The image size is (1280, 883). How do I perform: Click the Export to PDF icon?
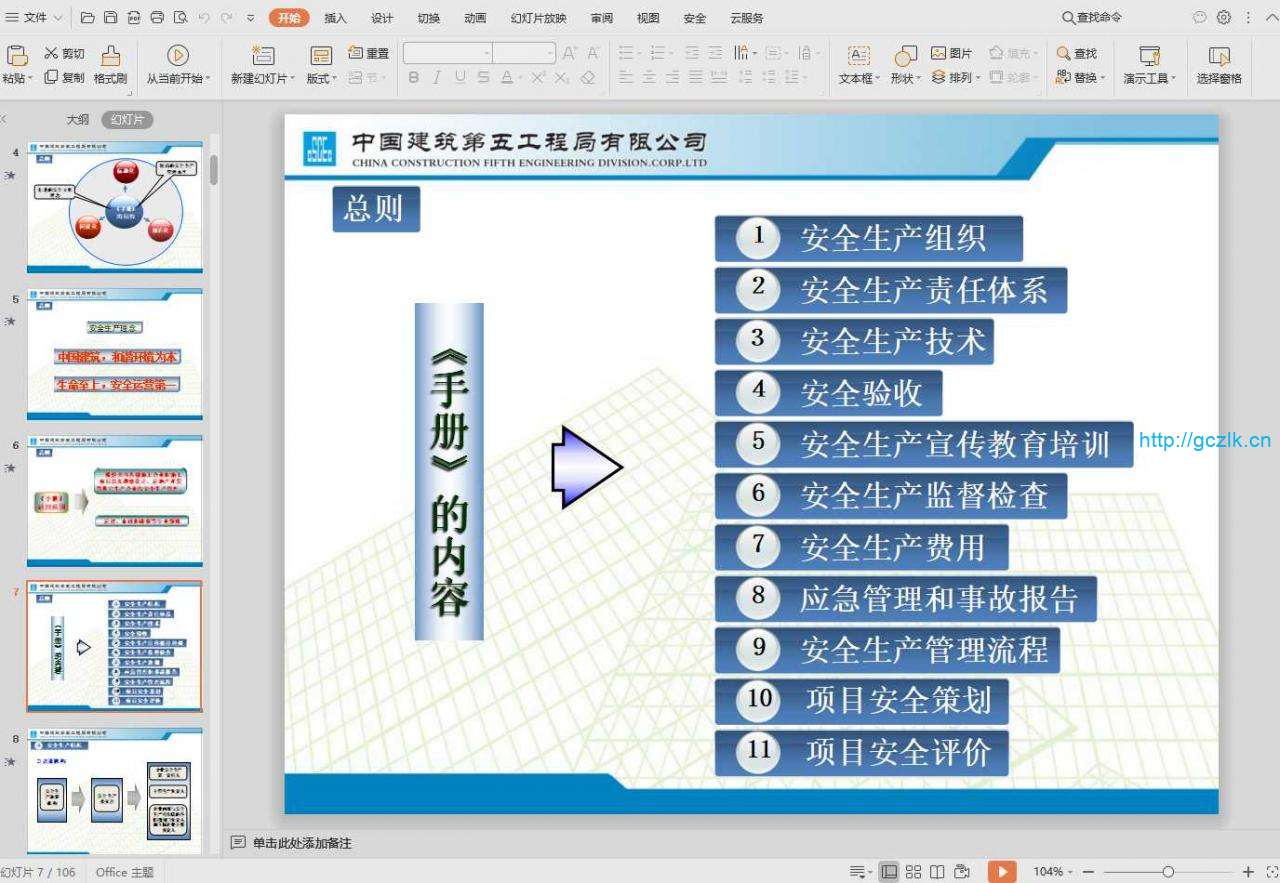coord(133,17)
